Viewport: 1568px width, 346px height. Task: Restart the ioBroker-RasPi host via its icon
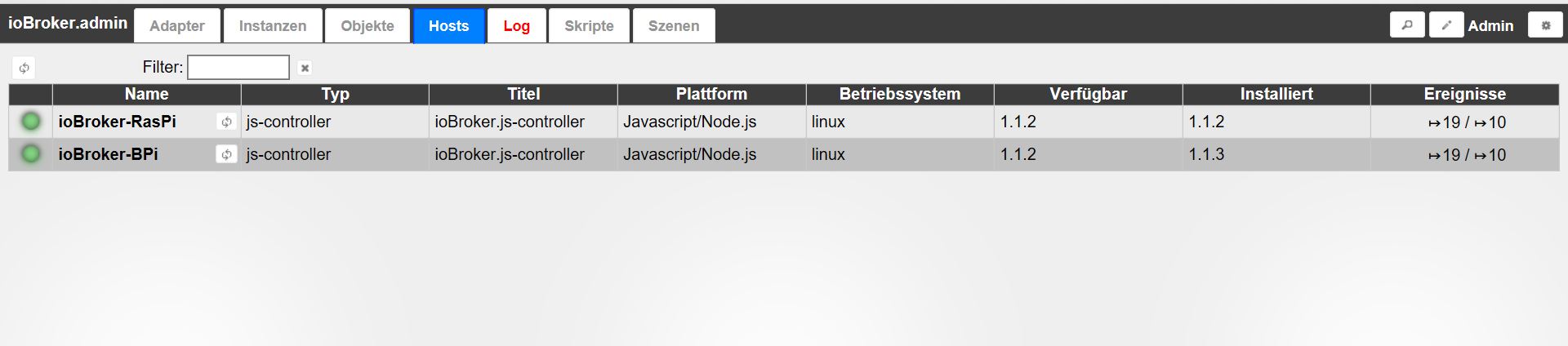point(226,122)
